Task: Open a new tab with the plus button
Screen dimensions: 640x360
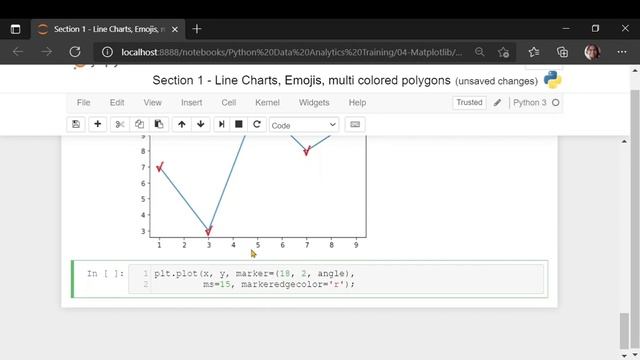Action: (197, 29)
